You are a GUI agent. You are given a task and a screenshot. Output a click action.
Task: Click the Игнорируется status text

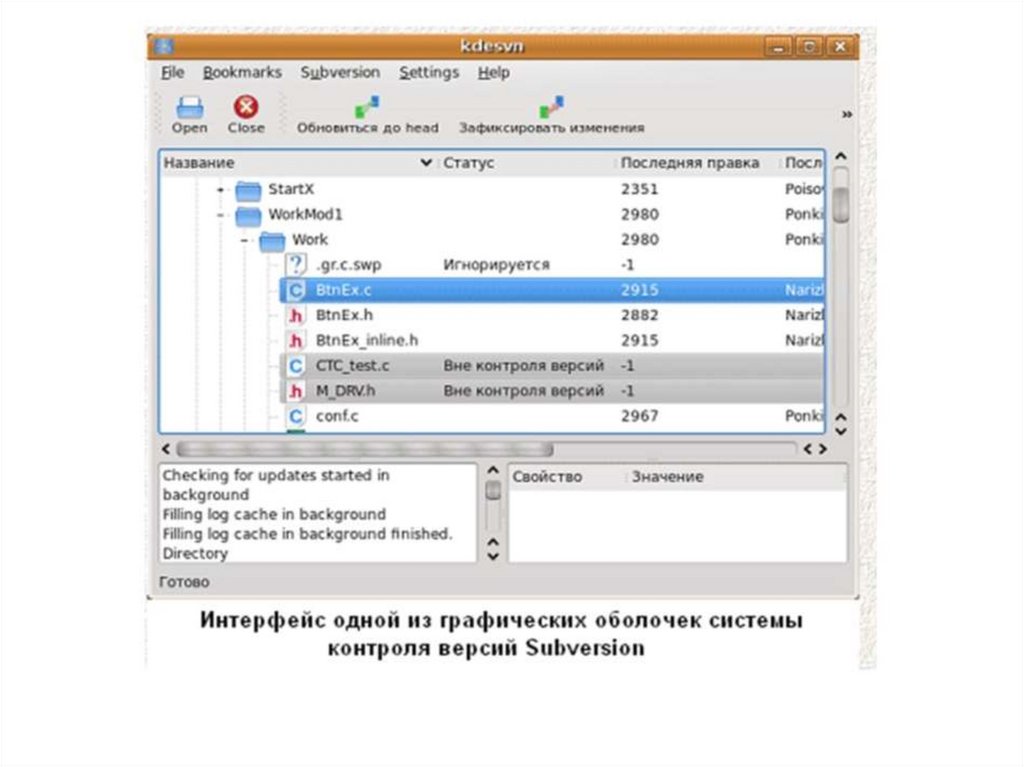pyautogui.click(x=496, y=265)
